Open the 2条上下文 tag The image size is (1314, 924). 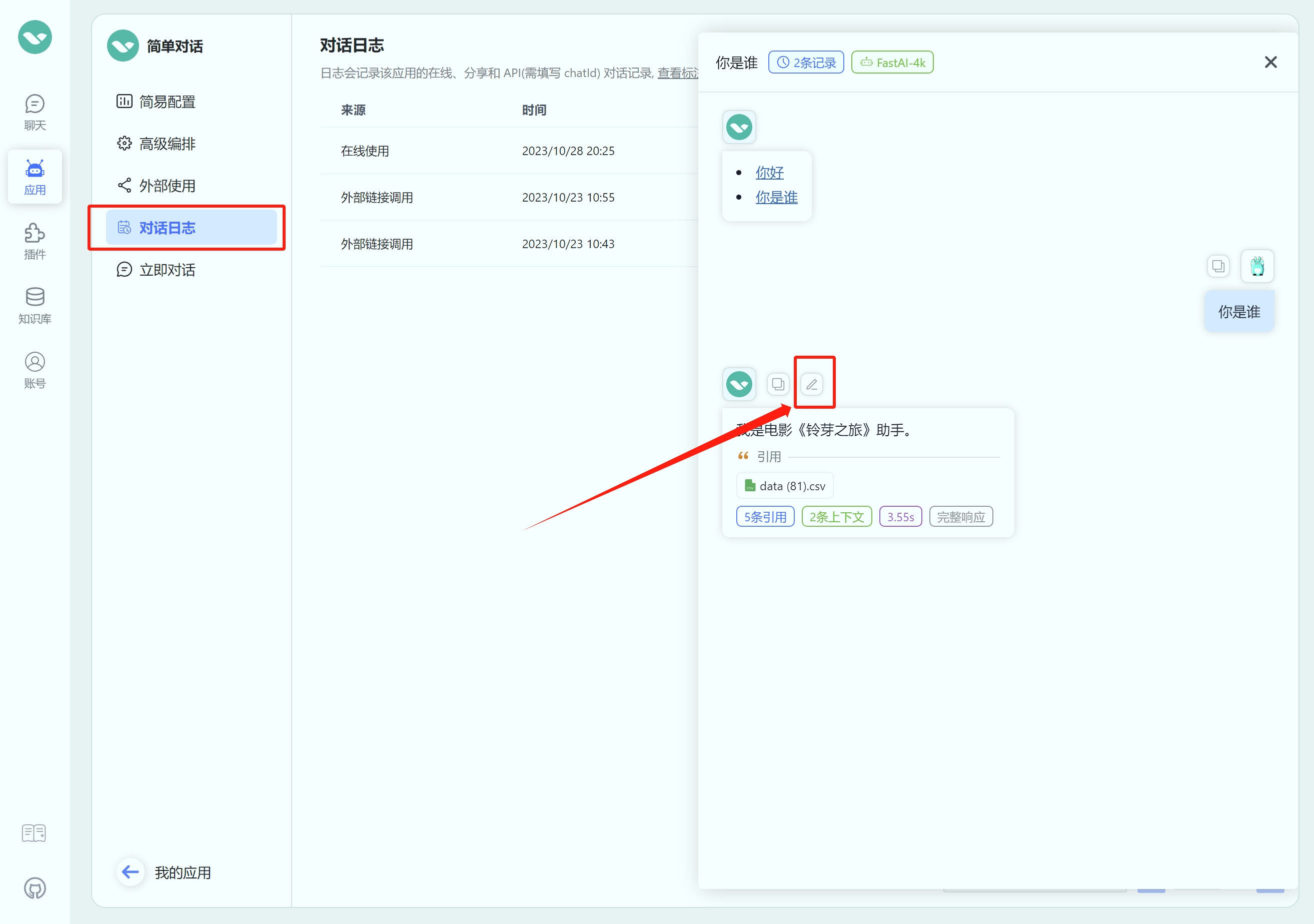coord(836,517)
